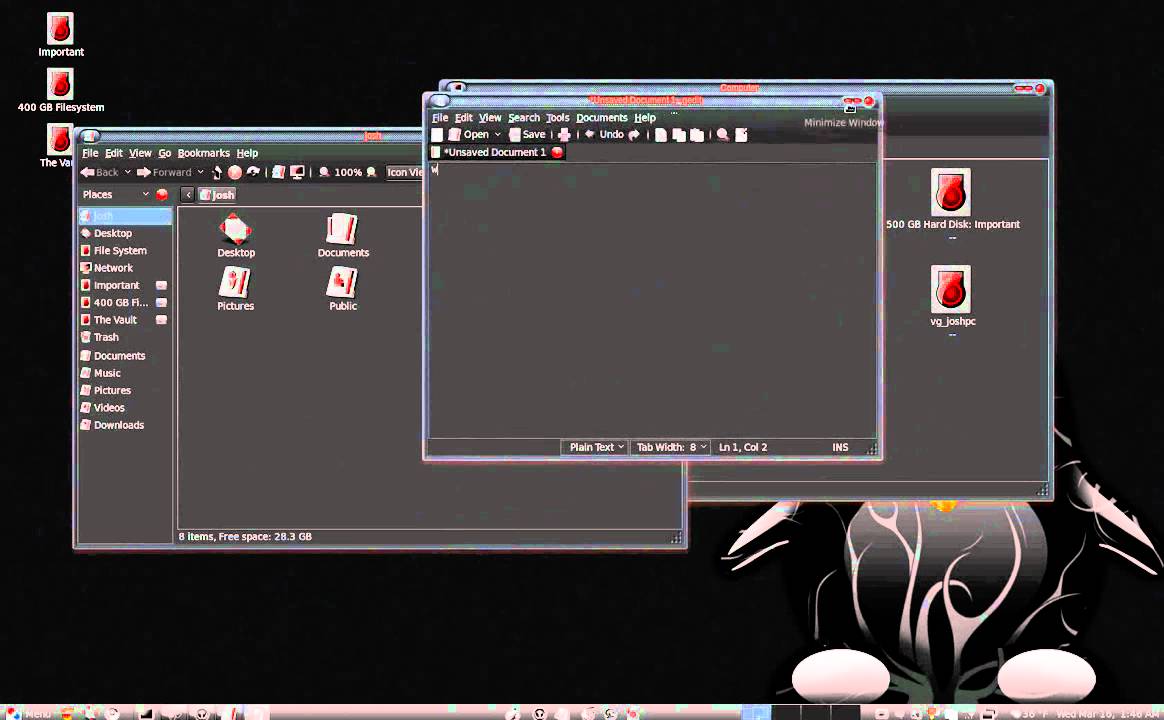Open the Icon View mode dropdown

point(405,172)
